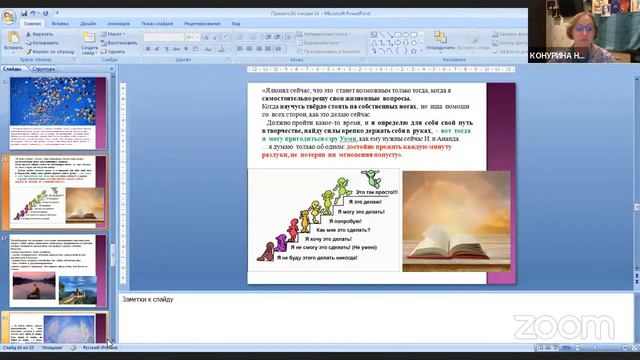640x360 pixels.
Task: Open the font size combo box
Action: click(191, 37)
